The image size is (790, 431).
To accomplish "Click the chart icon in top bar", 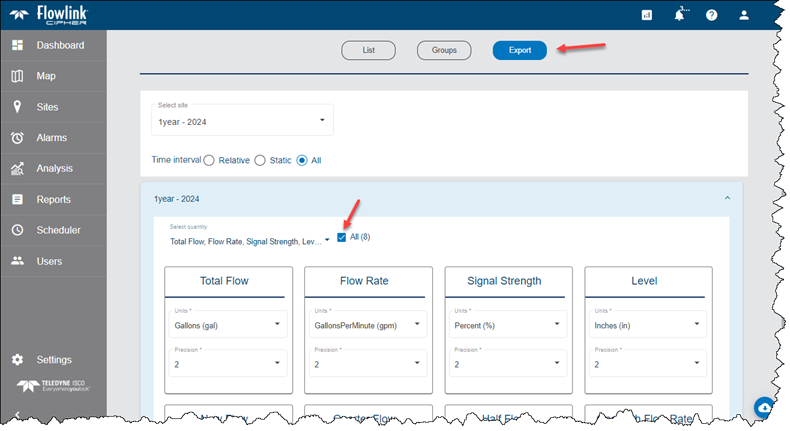I will coord(647,15).
